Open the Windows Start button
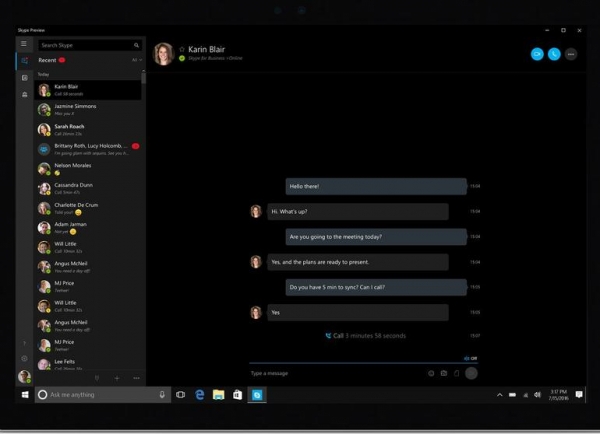This screenshot has height=434, width=600. point(25,395)
